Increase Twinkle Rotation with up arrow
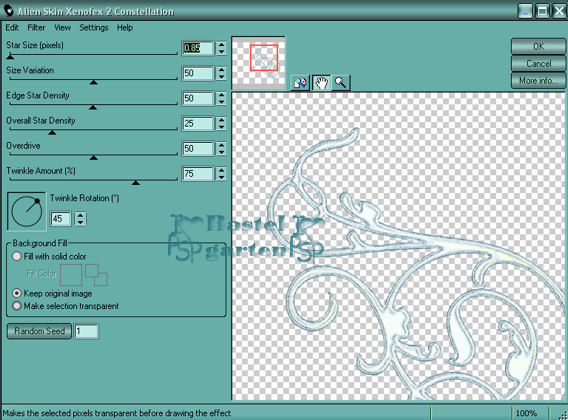The image size is (568, 420). [80, 215]
